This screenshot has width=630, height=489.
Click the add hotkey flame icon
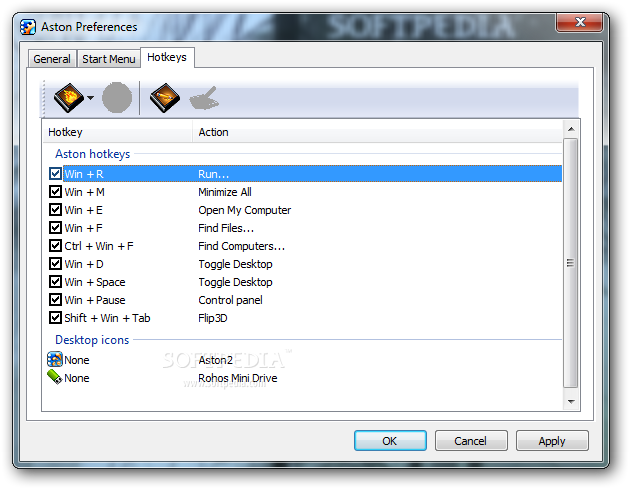69,98
